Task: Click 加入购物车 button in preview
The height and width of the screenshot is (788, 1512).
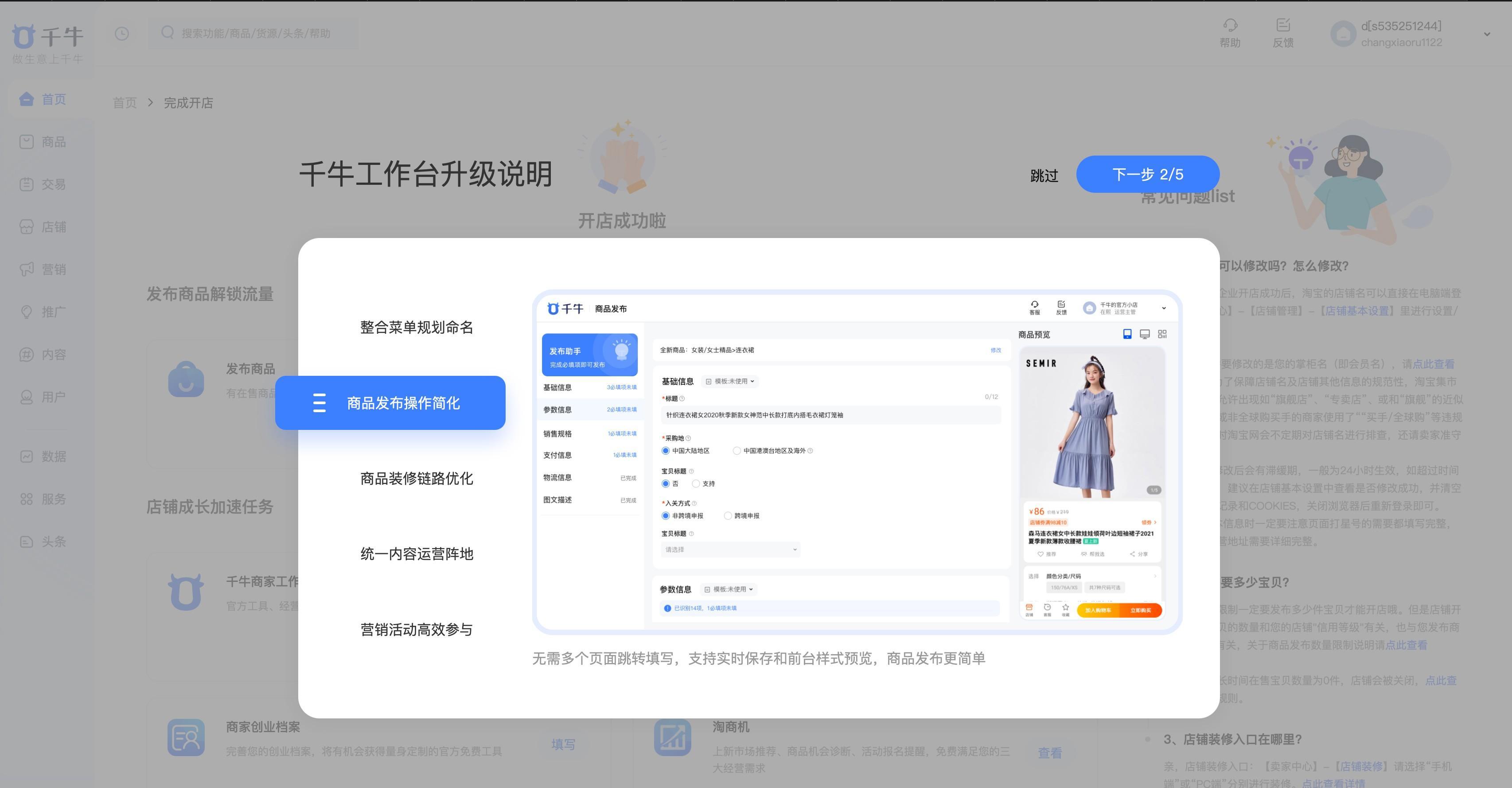Action: 1098,610
